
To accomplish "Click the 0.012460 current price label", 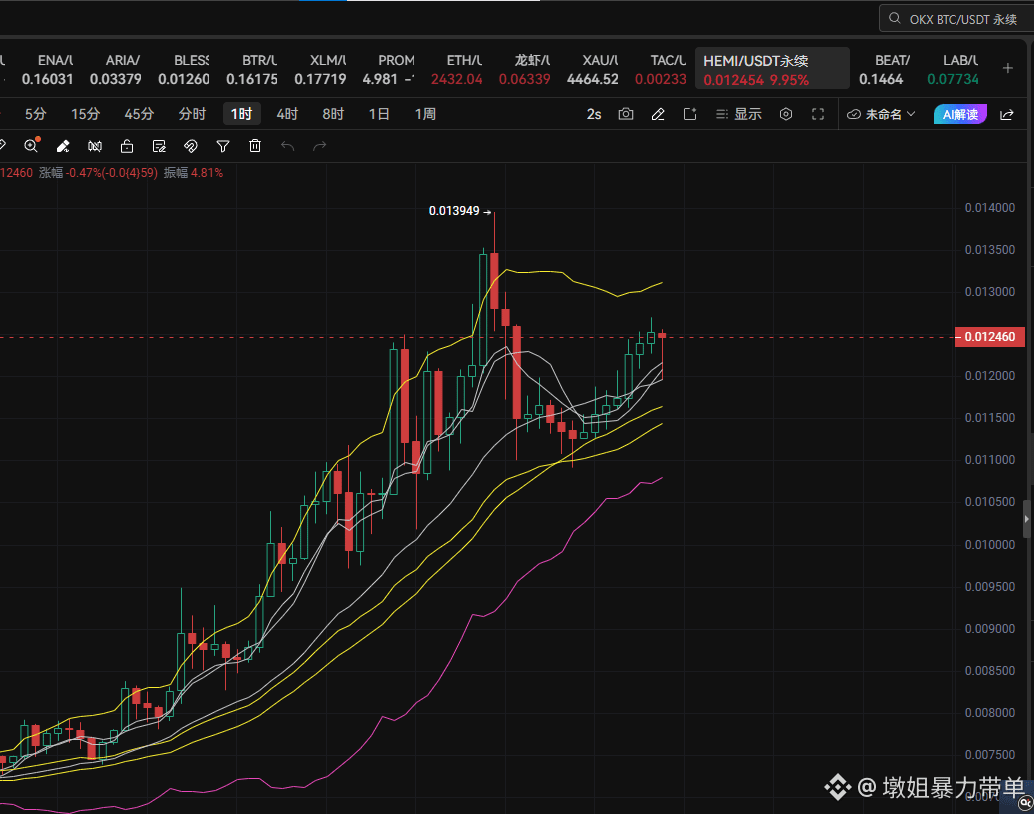I will coord(990,336).
